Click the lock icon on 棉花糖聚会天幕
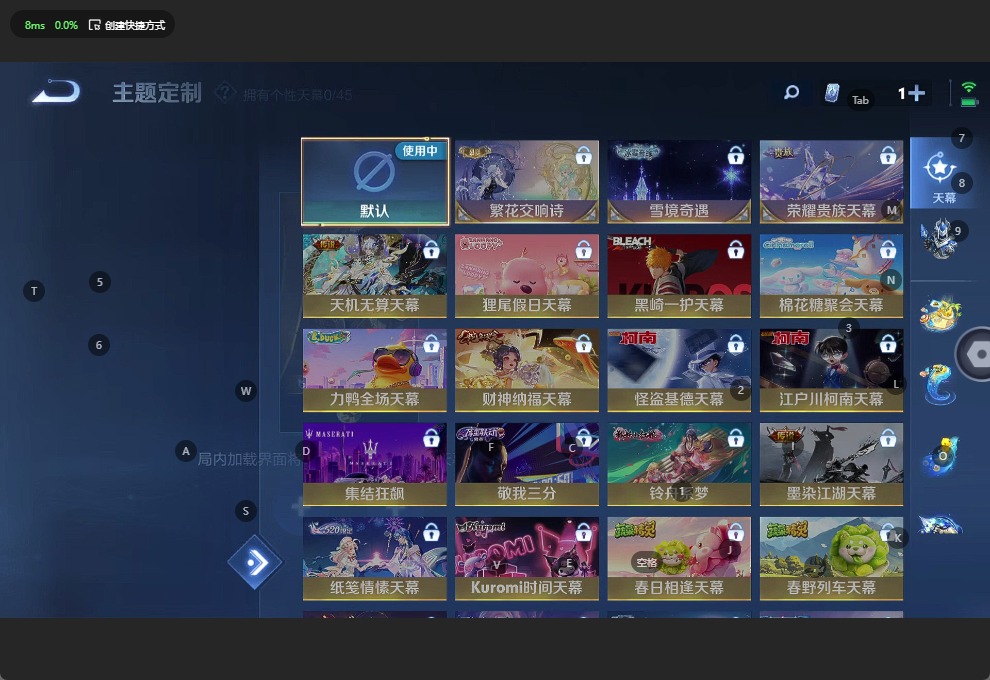Screen dimensions: 990x680 pos(888,249)
